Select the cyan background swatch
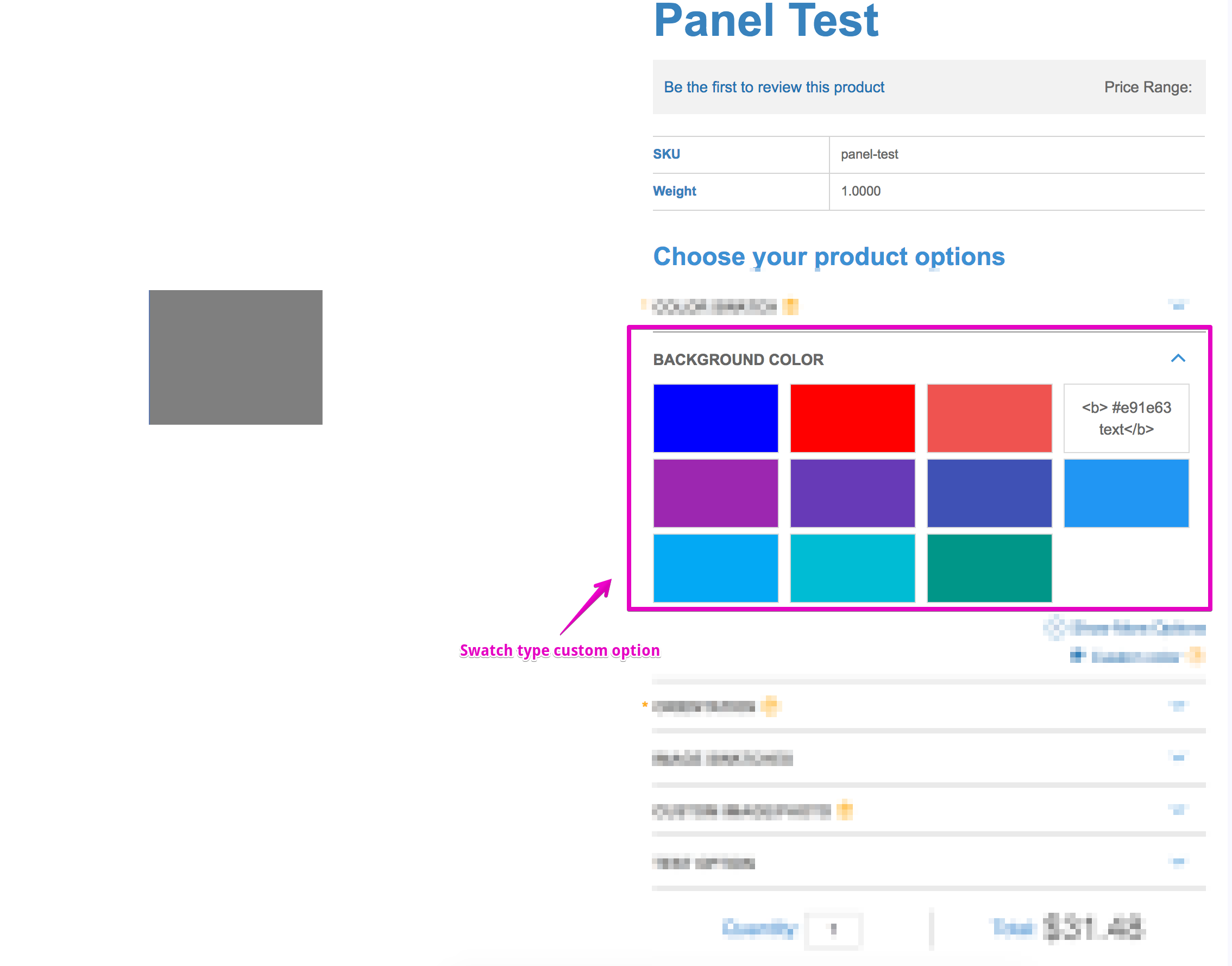1232x966 pixels. click(852, 568)
